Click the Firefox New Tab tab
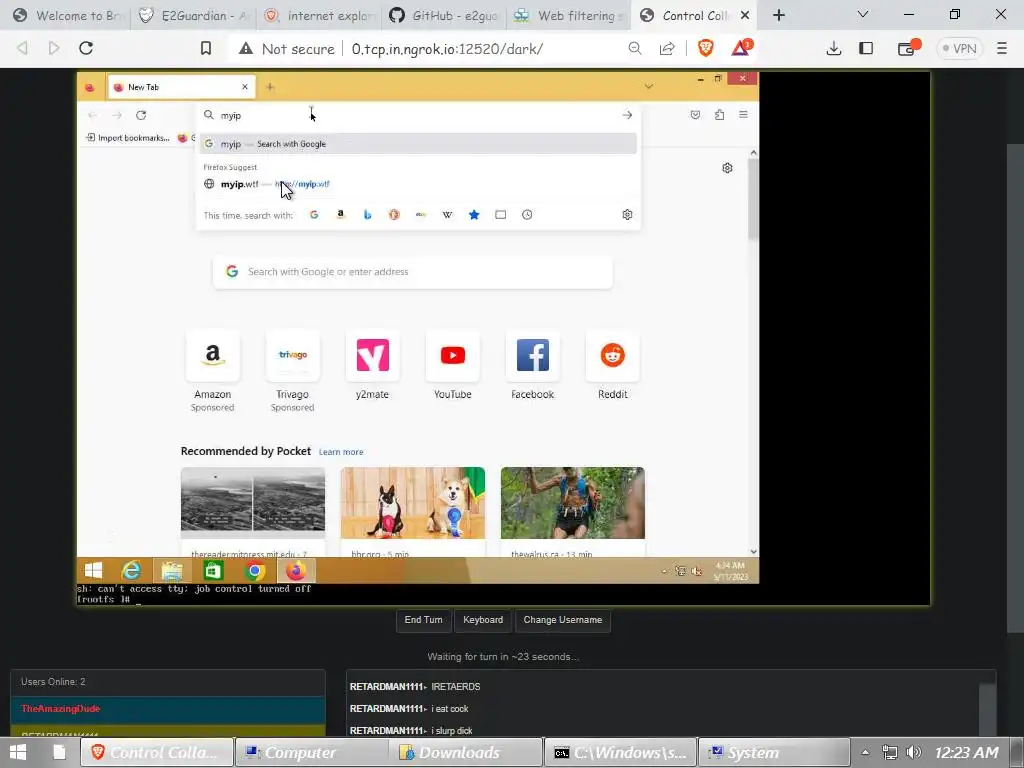 [181, 87]
